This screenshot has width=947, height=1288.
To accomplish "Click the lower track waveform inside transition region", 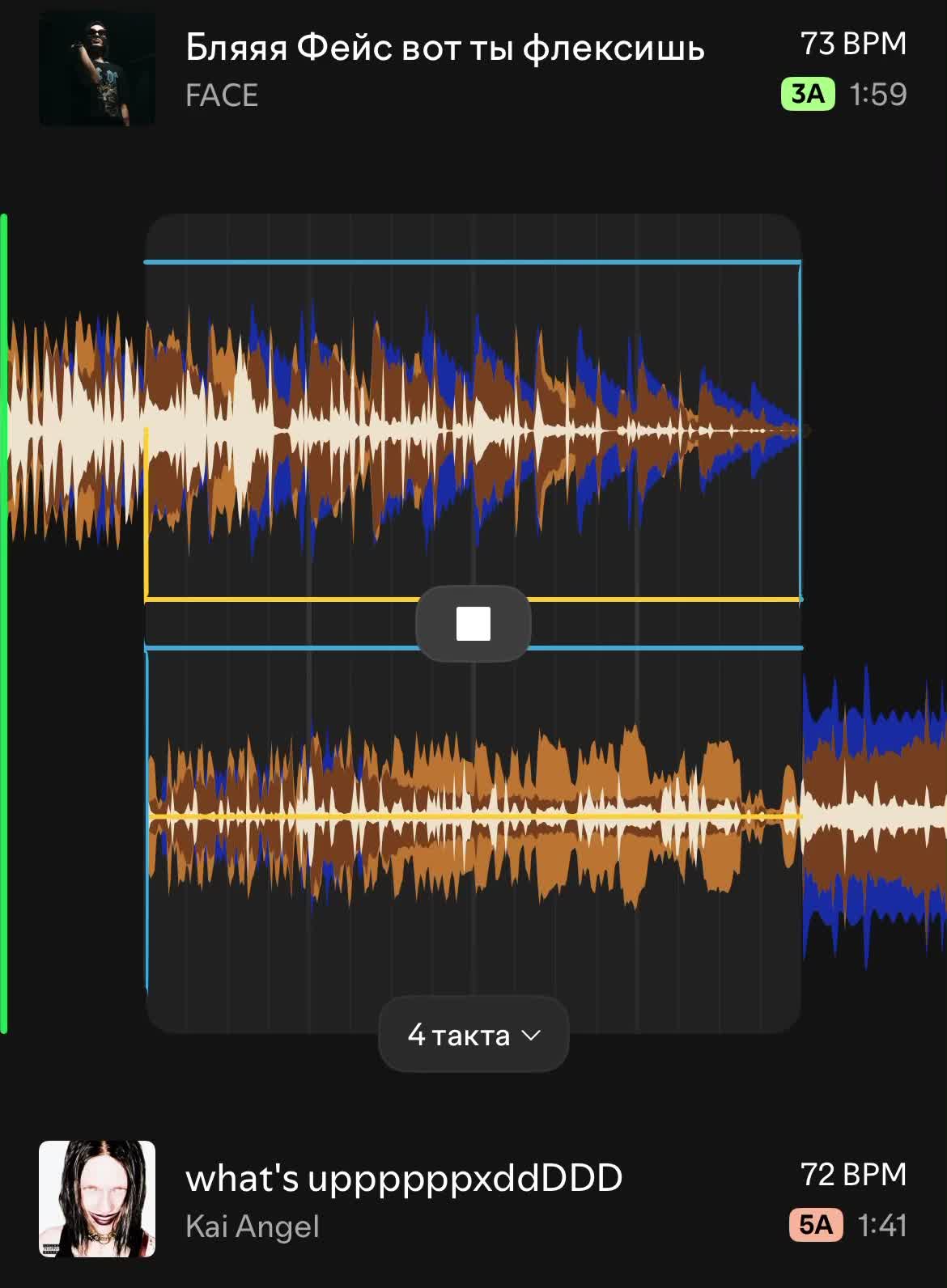I will [x=473, y=817].
